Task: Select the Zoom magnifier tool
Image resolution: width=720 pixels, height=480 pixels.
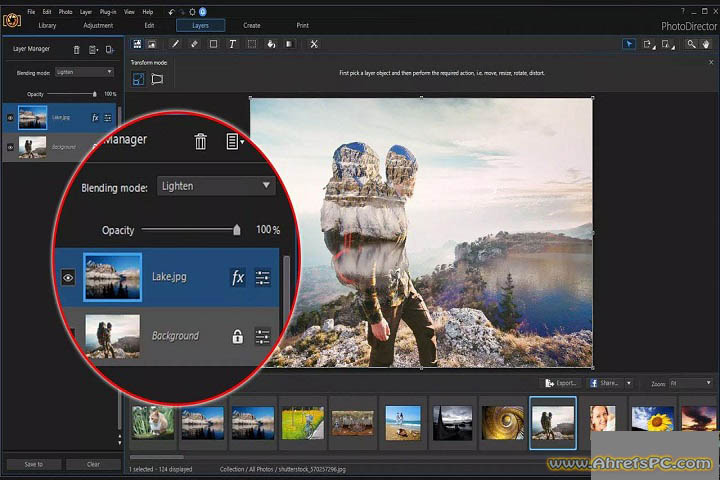Action: tap(691, 44)
